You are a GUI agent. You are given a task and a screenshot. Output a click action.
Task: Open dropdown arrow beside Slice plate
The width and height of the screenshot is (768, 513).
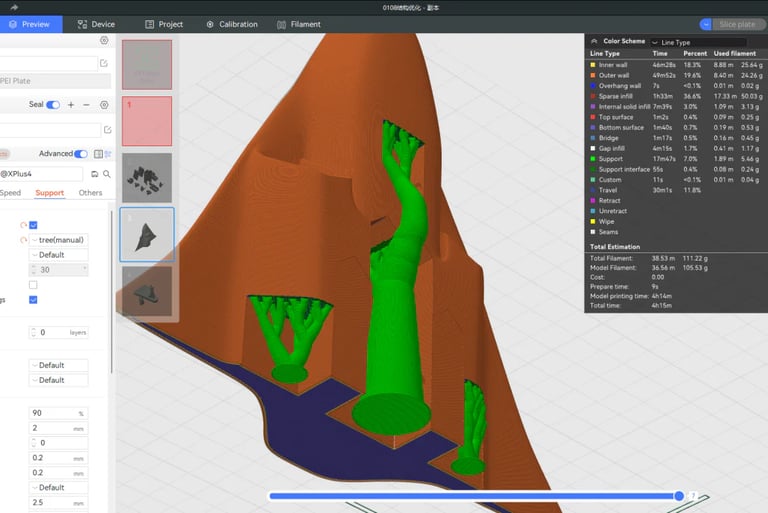tap(705, 24)
